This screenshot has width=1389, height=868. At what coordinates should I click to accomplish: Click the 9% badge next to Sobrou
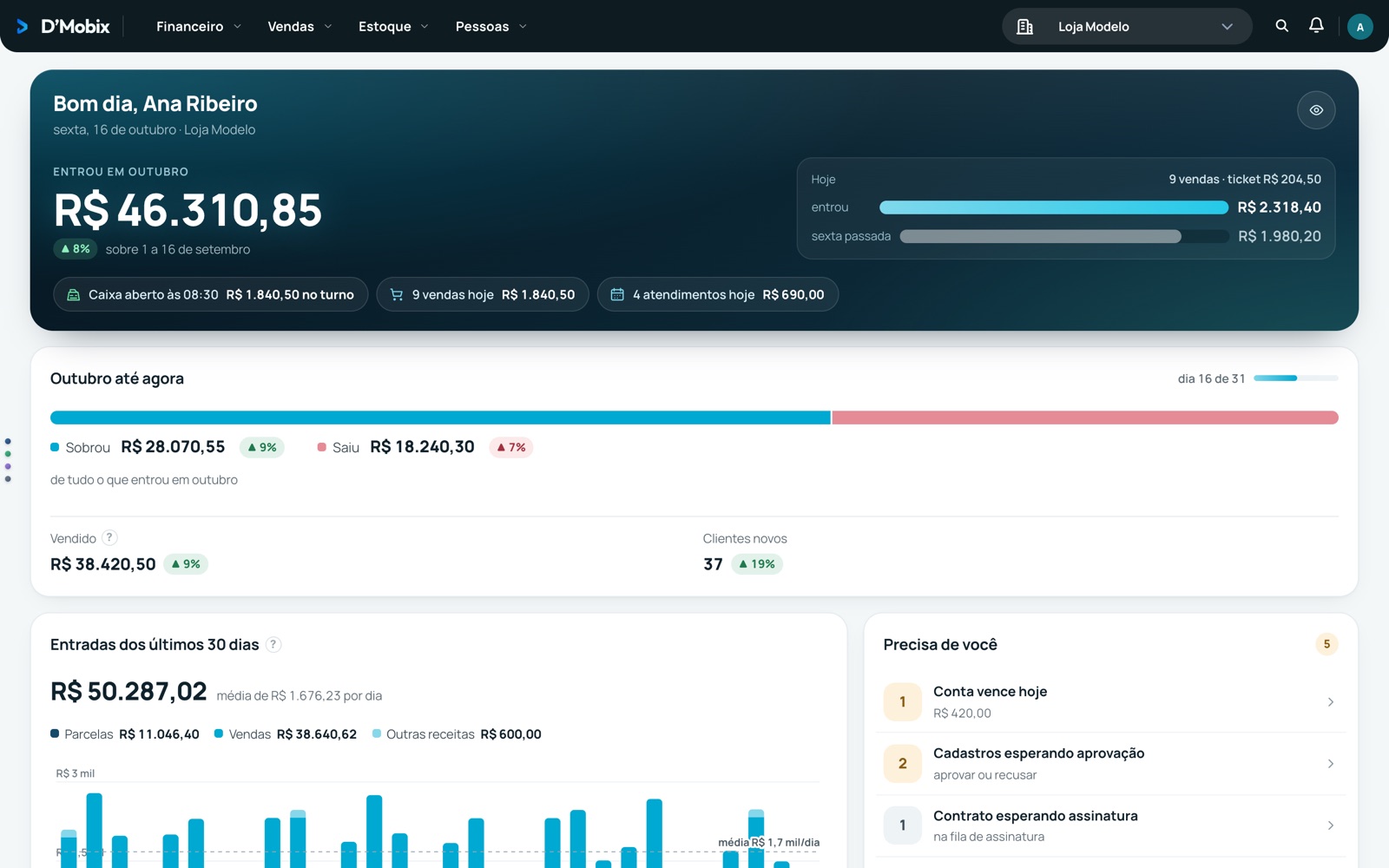[262, 447]
